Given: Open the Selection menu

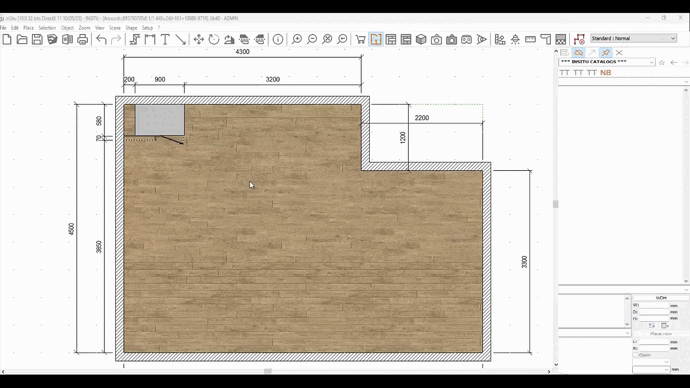Looking at the screenshot, I should click(x=47, y=28).
